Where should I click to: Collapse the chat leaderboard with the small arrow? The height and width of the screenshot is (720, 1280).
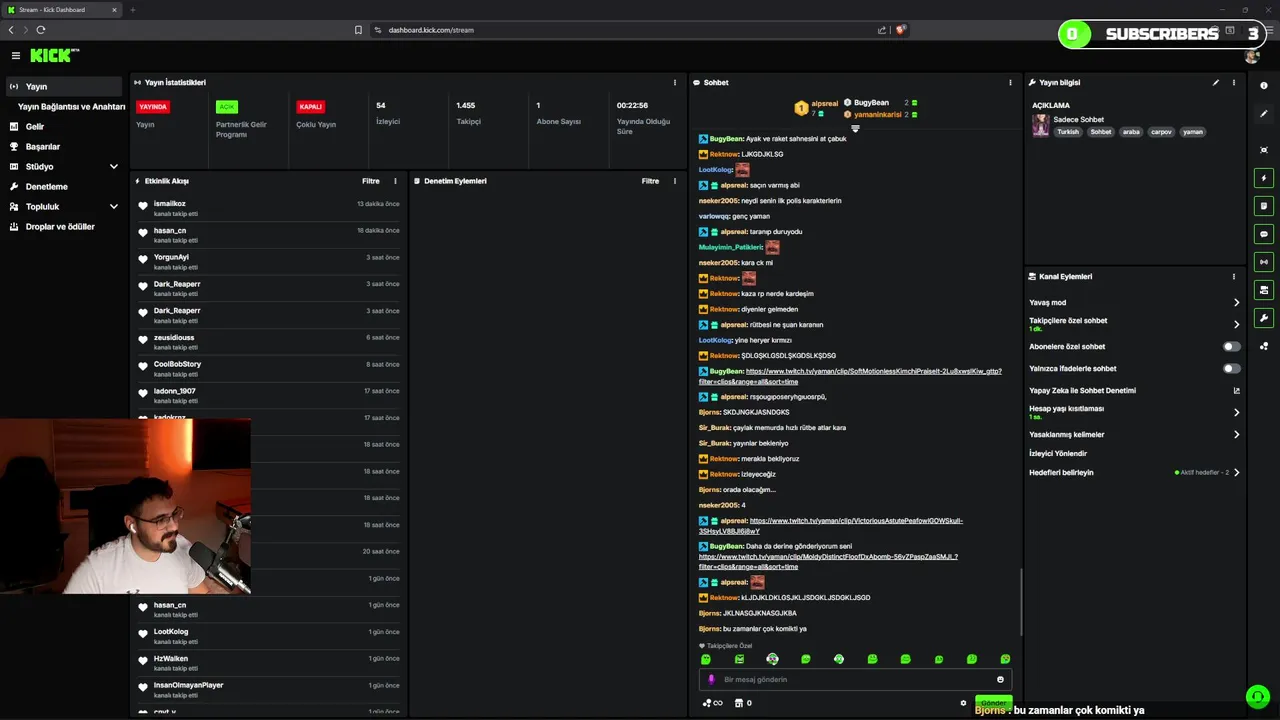[855, 129]
